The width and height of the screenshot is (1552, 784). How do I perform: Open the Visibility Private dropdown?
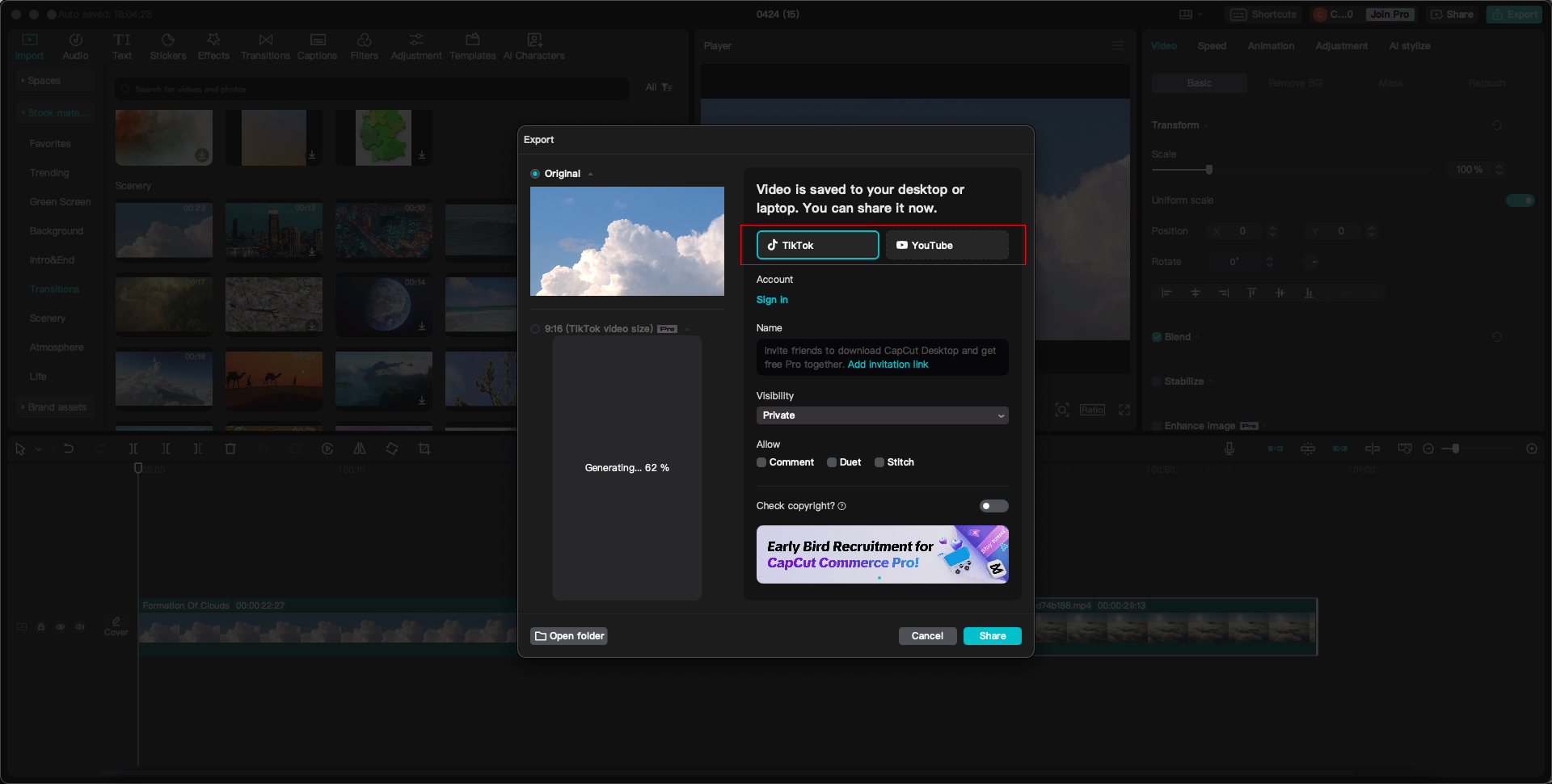pos(882,415)
